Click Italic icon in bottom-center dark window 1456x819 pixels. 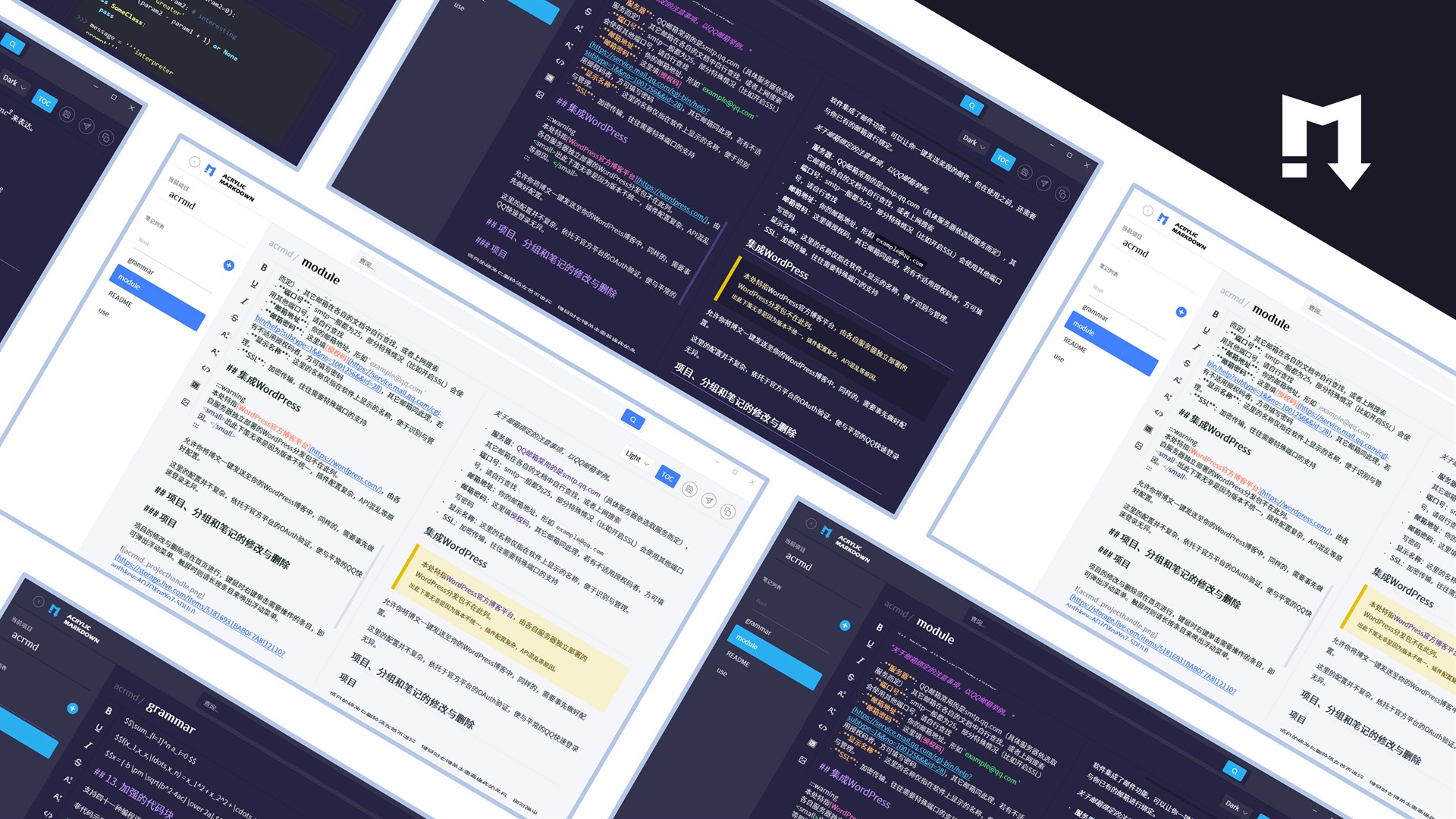860,661
